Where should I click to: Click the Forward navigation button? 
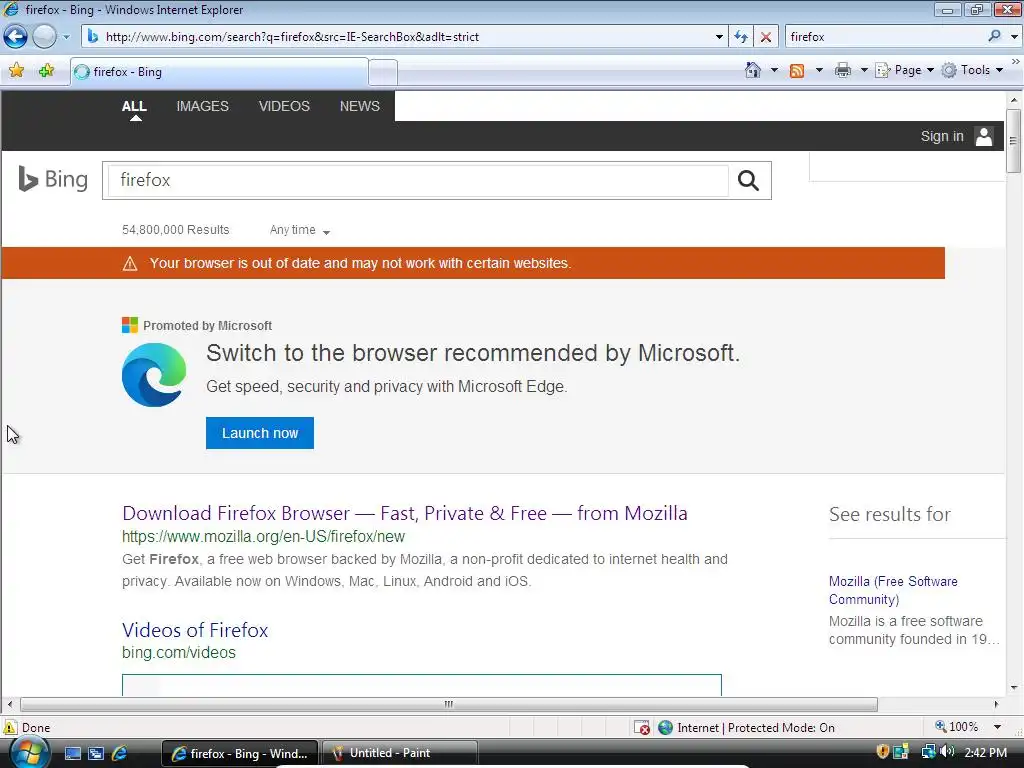(44, 37)
